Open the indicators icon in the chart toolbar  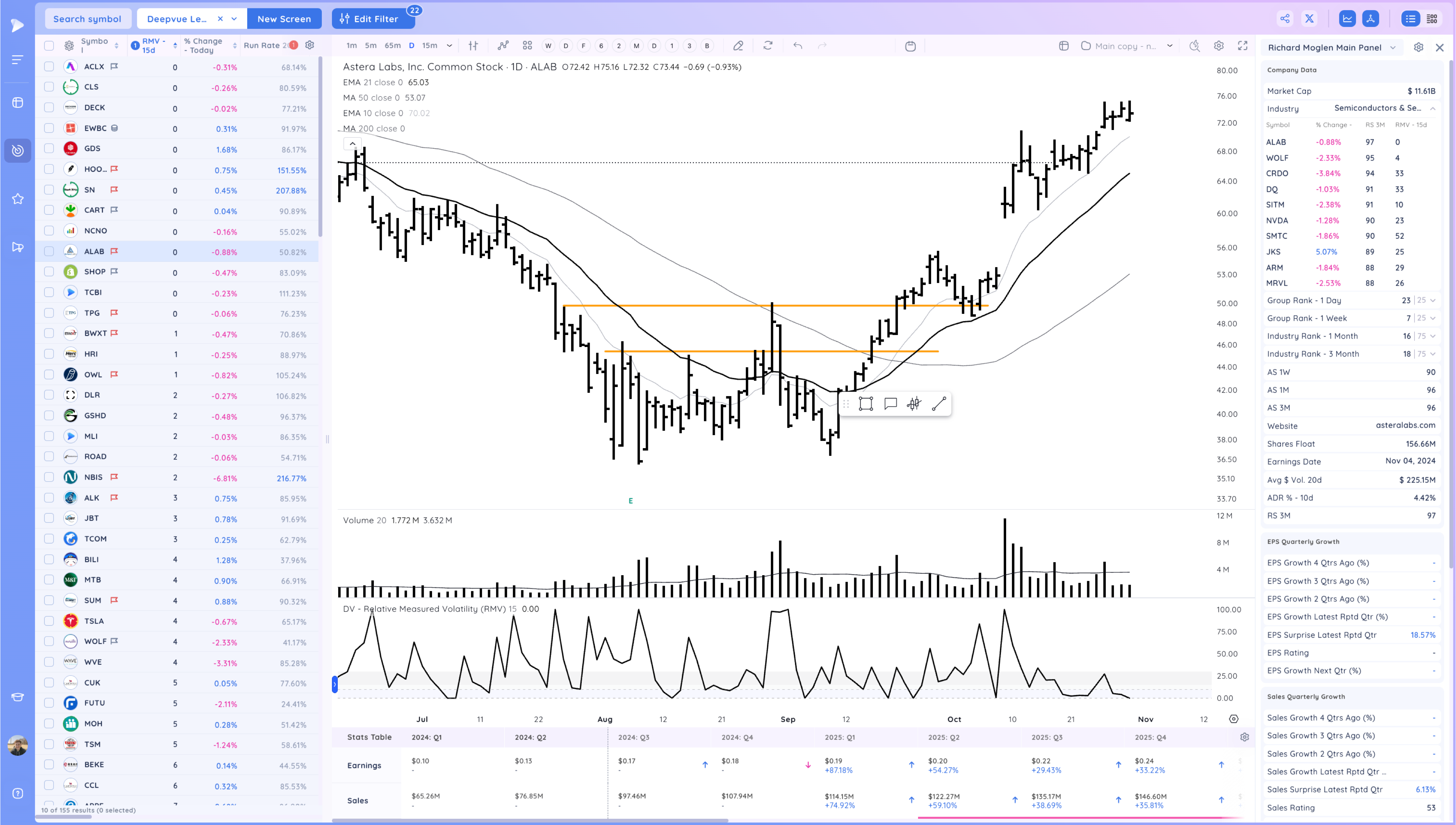503,46
